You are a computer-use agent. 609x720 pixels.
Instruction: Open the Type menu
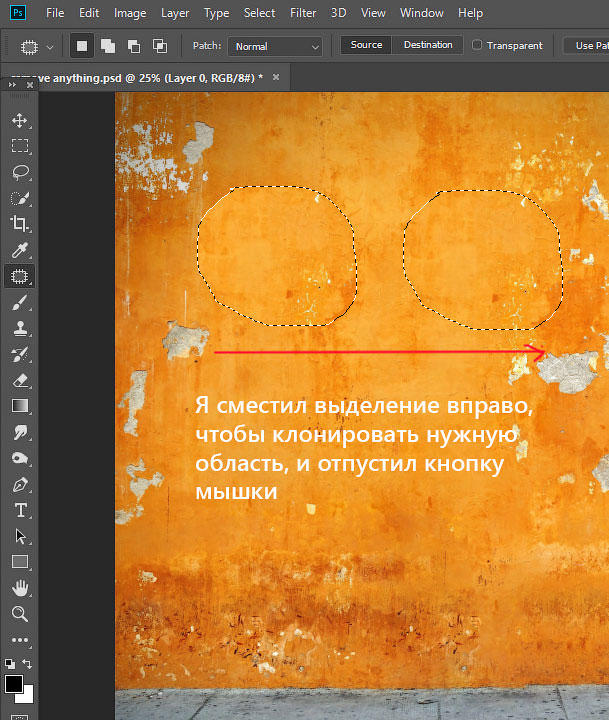click(216, 13)
